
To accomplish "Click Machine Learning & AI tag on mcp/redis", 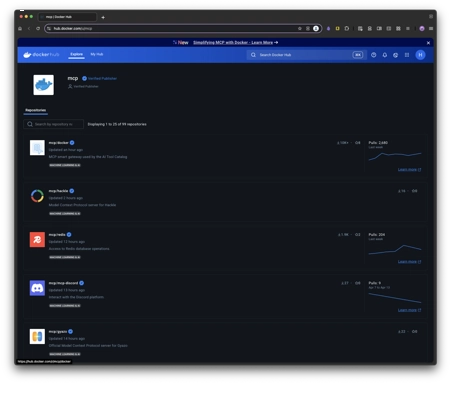I will [65, 257].
